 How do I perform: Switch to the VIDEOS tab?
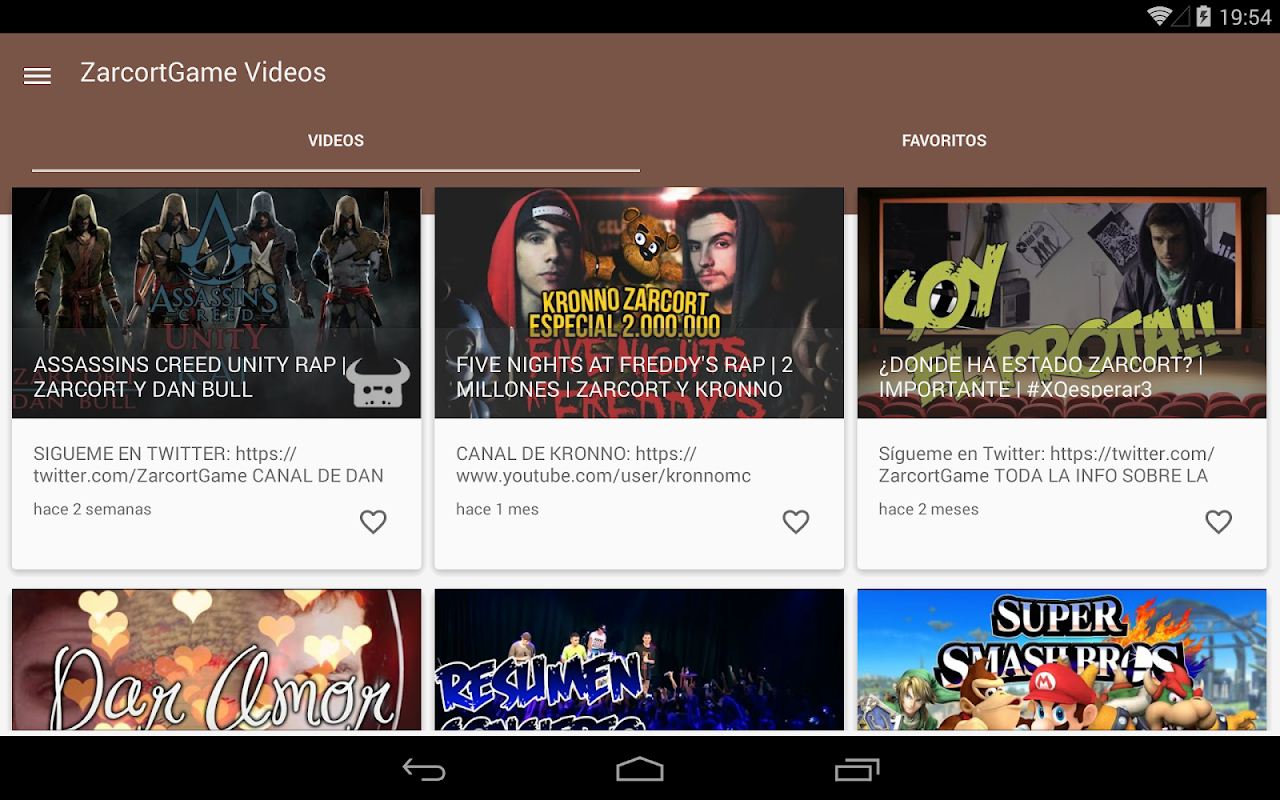tap(336, 141)
